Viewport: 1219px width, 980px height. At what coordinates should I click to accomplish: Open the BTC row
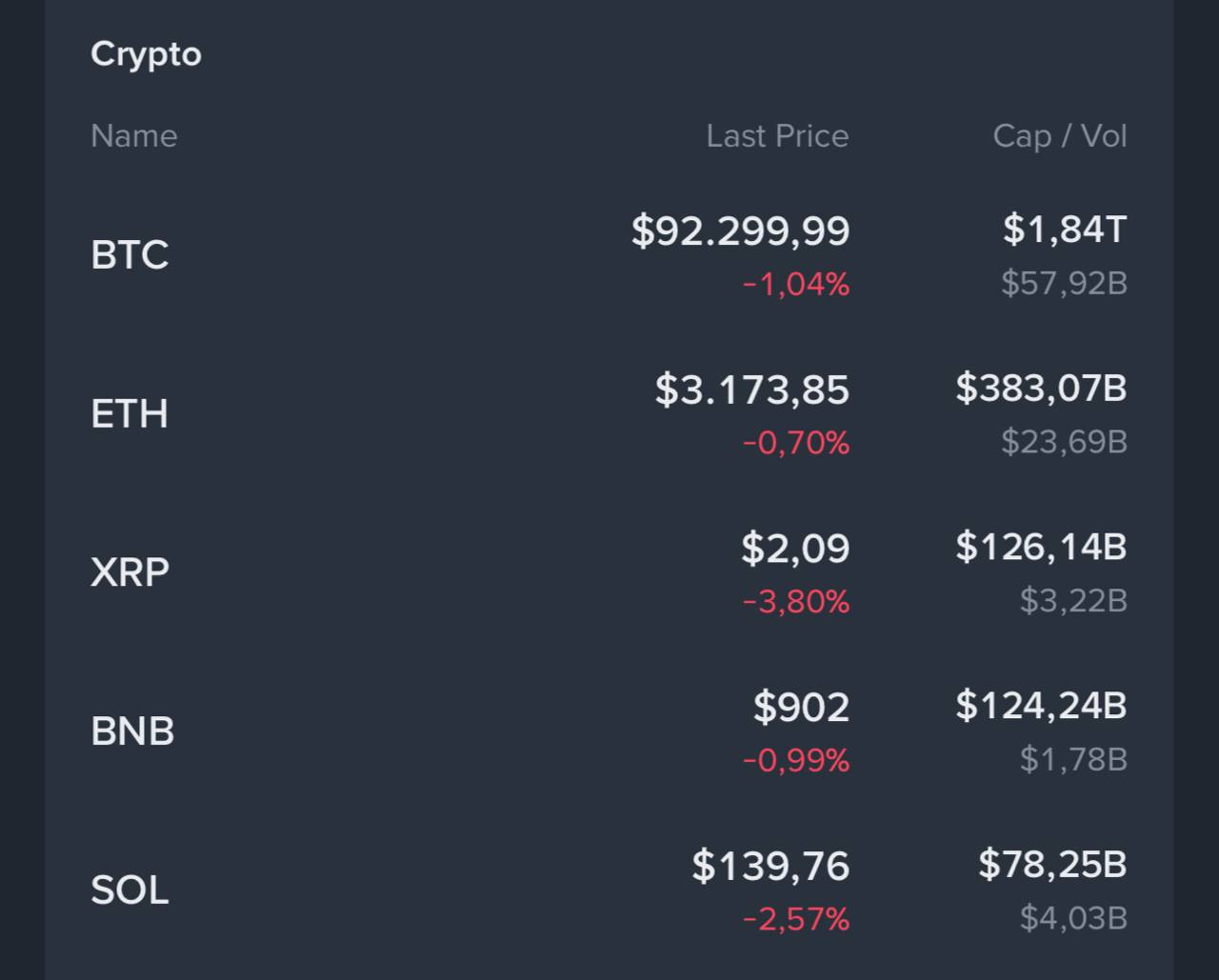[130, 254]
